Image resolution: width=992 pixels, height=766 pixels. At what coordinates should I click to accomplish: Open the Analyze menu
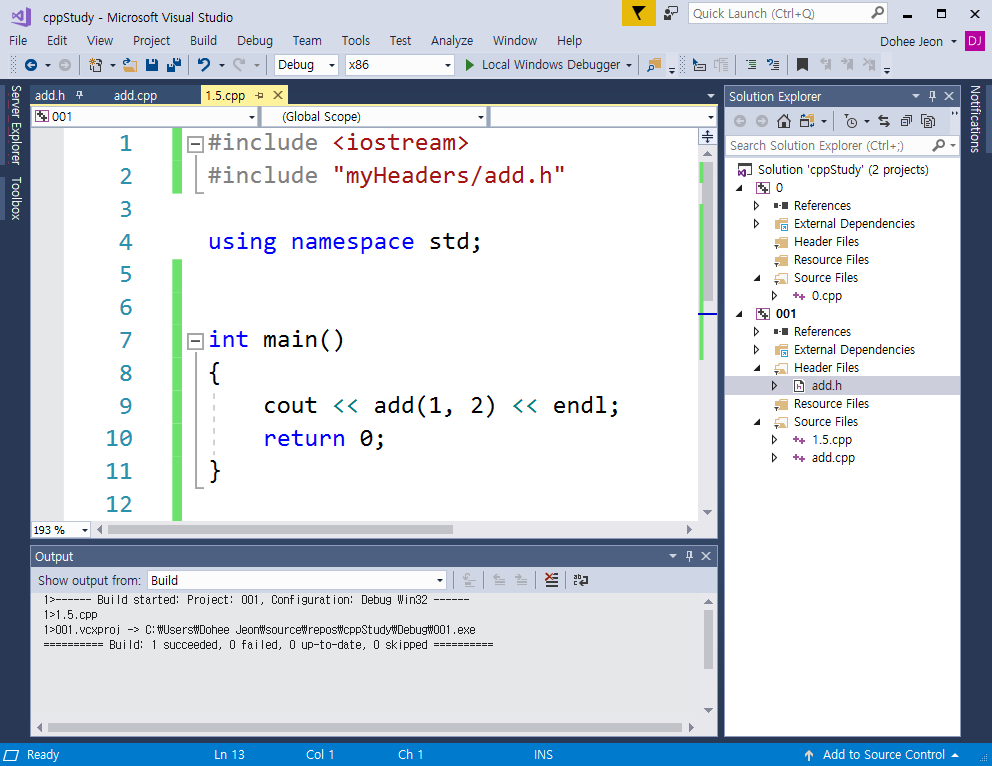(452, 40)
